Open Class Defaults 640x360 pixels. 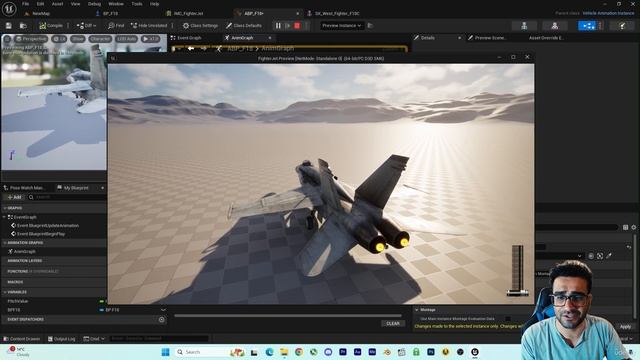244,26
